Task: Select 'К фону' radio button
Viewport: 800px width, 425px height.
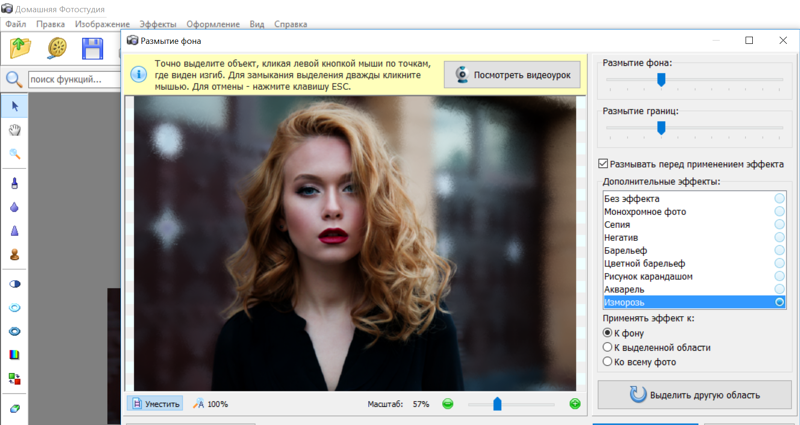Action: [x=607, y=333]
